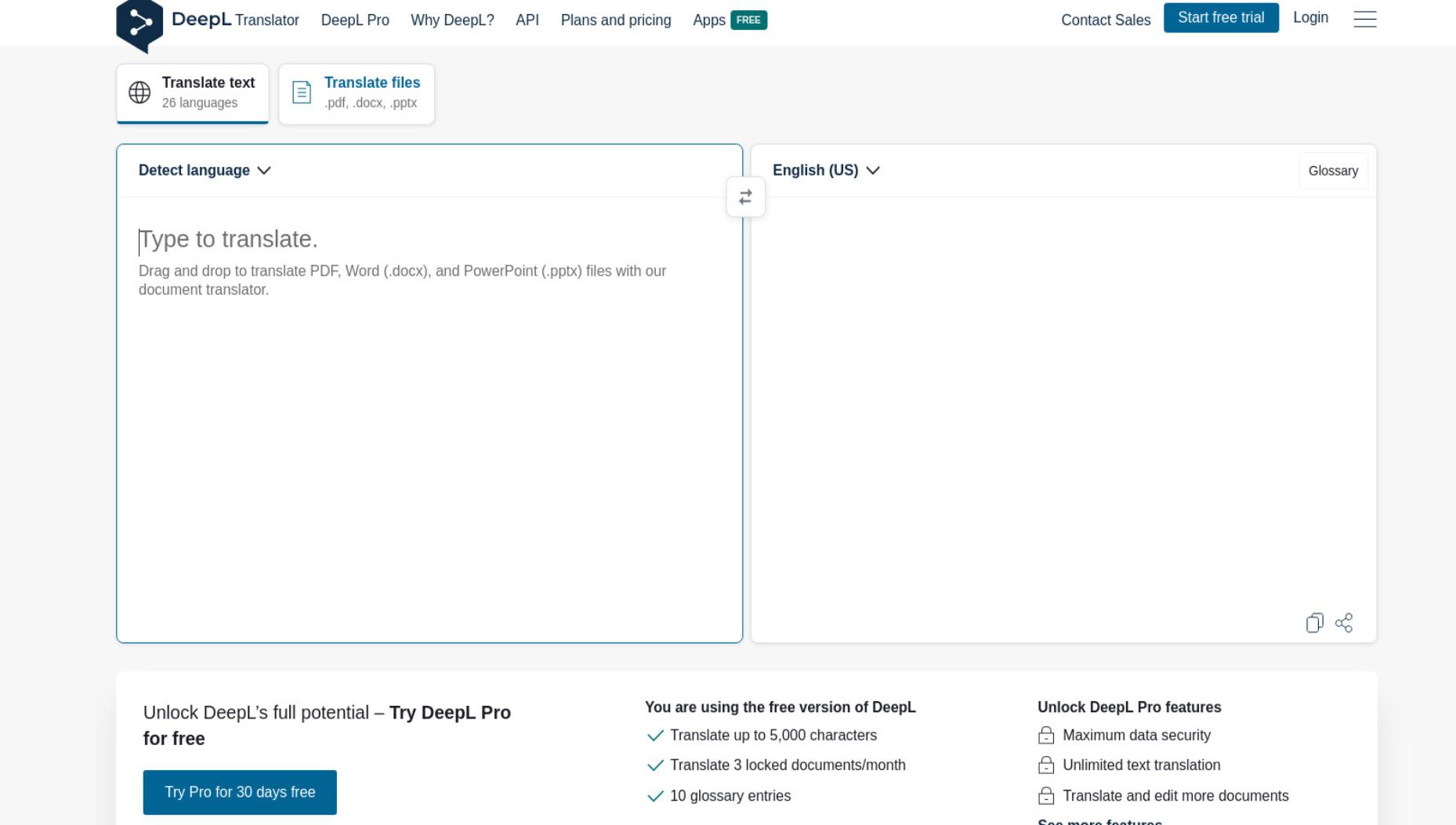
Task: Open the Detect language dropdown
Action: (205, 171)
